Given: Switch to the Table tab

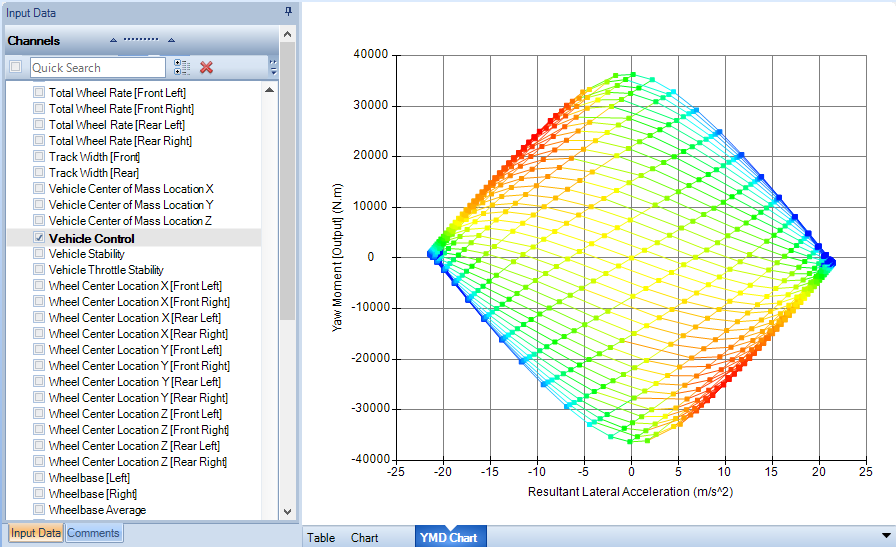Looking at the screenshot, I should [321, 538].
